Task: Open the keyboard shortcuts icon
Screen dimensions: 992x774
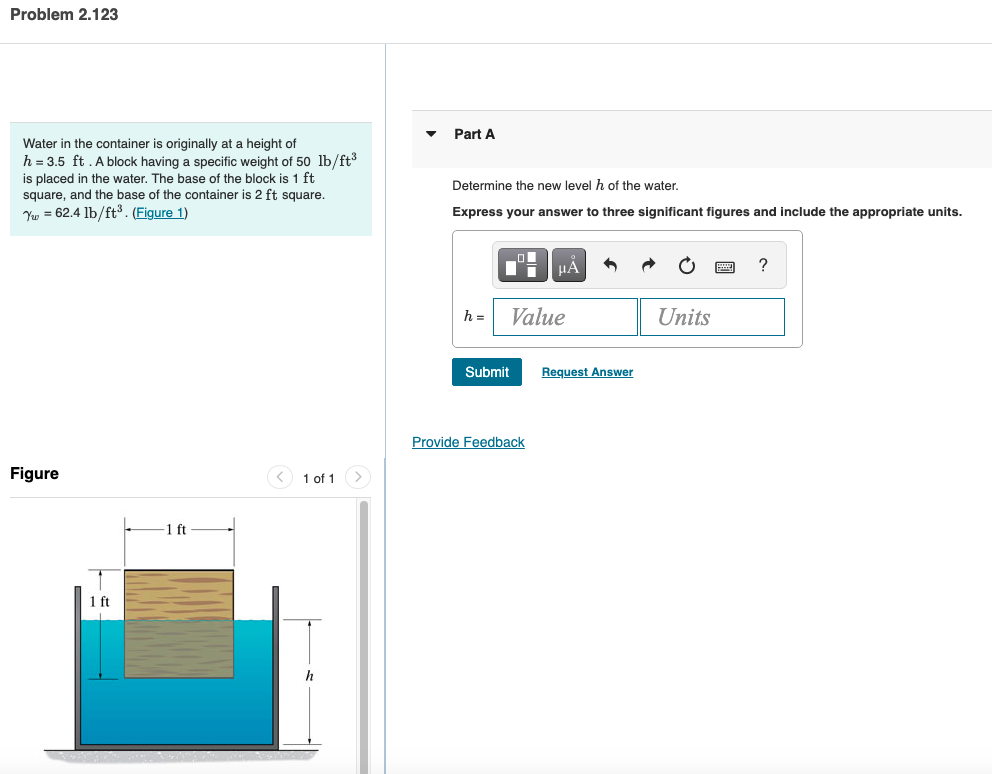Action: 726,265
